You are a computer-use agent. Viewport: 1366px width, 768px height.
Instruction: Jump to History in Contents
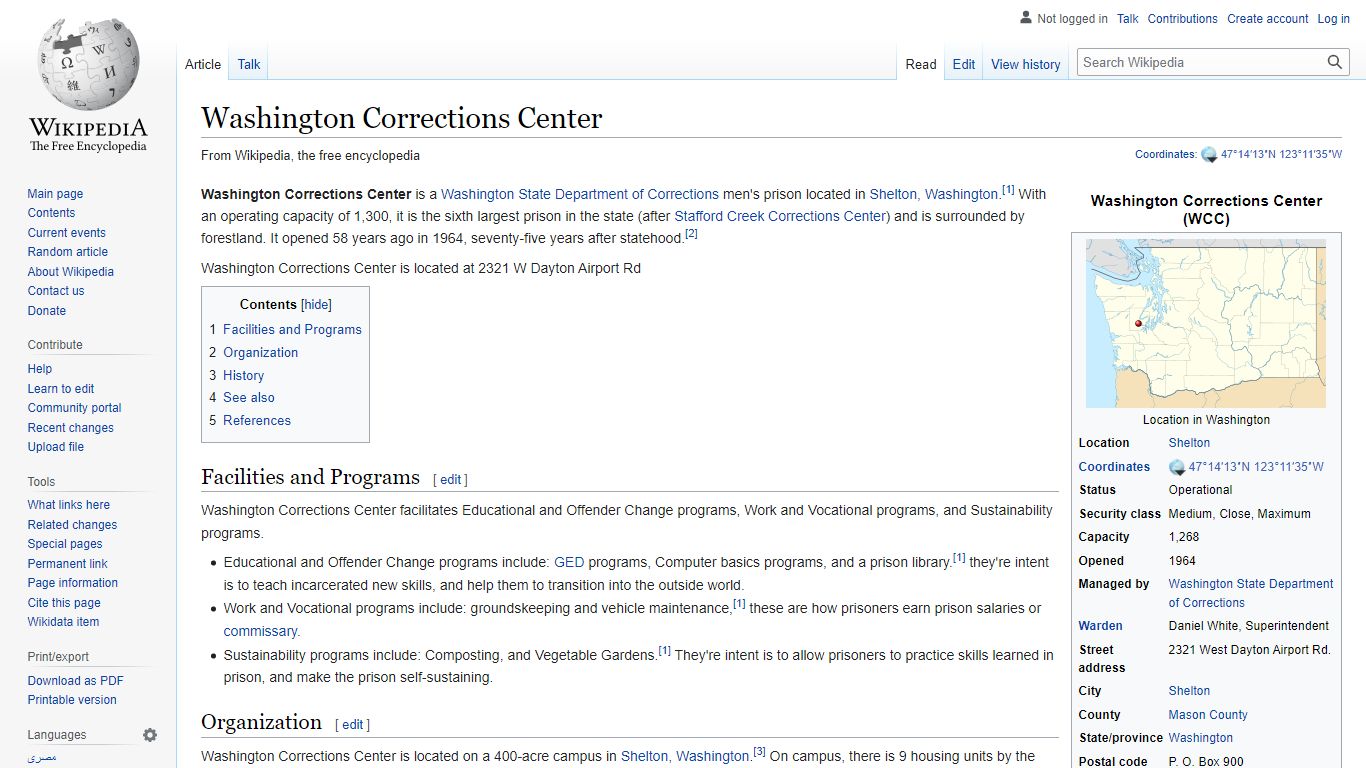point(243,375)
